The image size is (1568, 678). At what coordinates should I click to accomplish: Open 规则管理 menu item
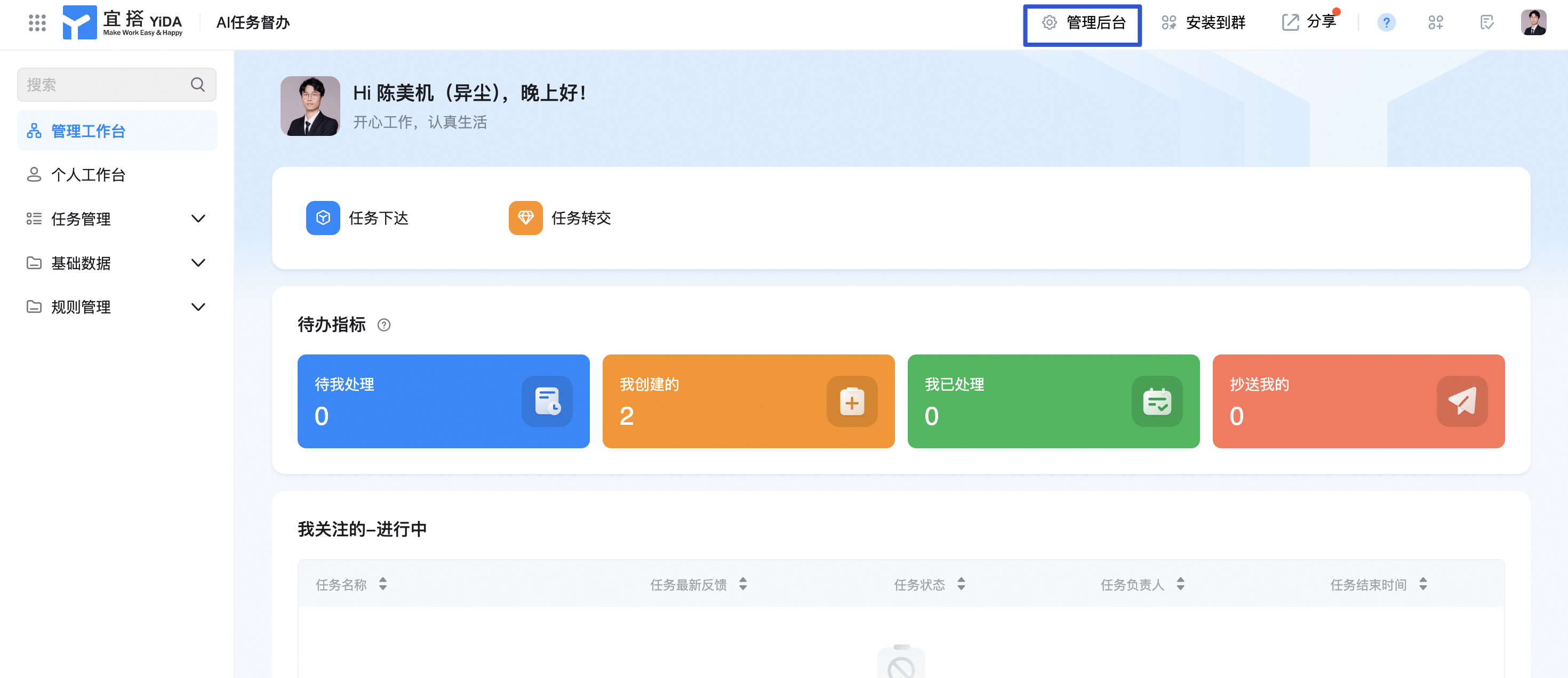pyautogui.click(x=117, y=306)
